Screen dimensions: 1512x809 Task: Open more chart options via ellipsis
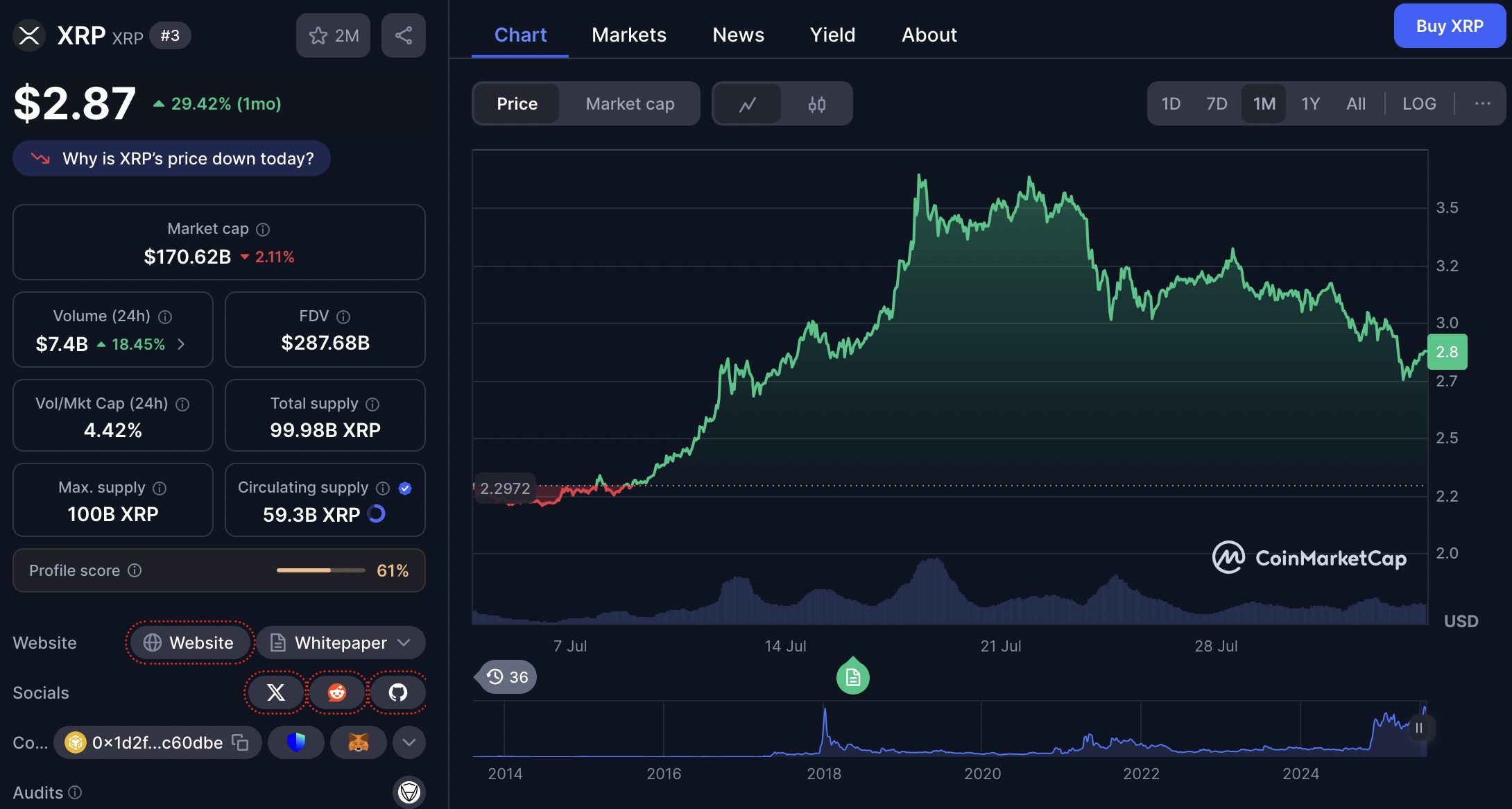pos(1483,103)
